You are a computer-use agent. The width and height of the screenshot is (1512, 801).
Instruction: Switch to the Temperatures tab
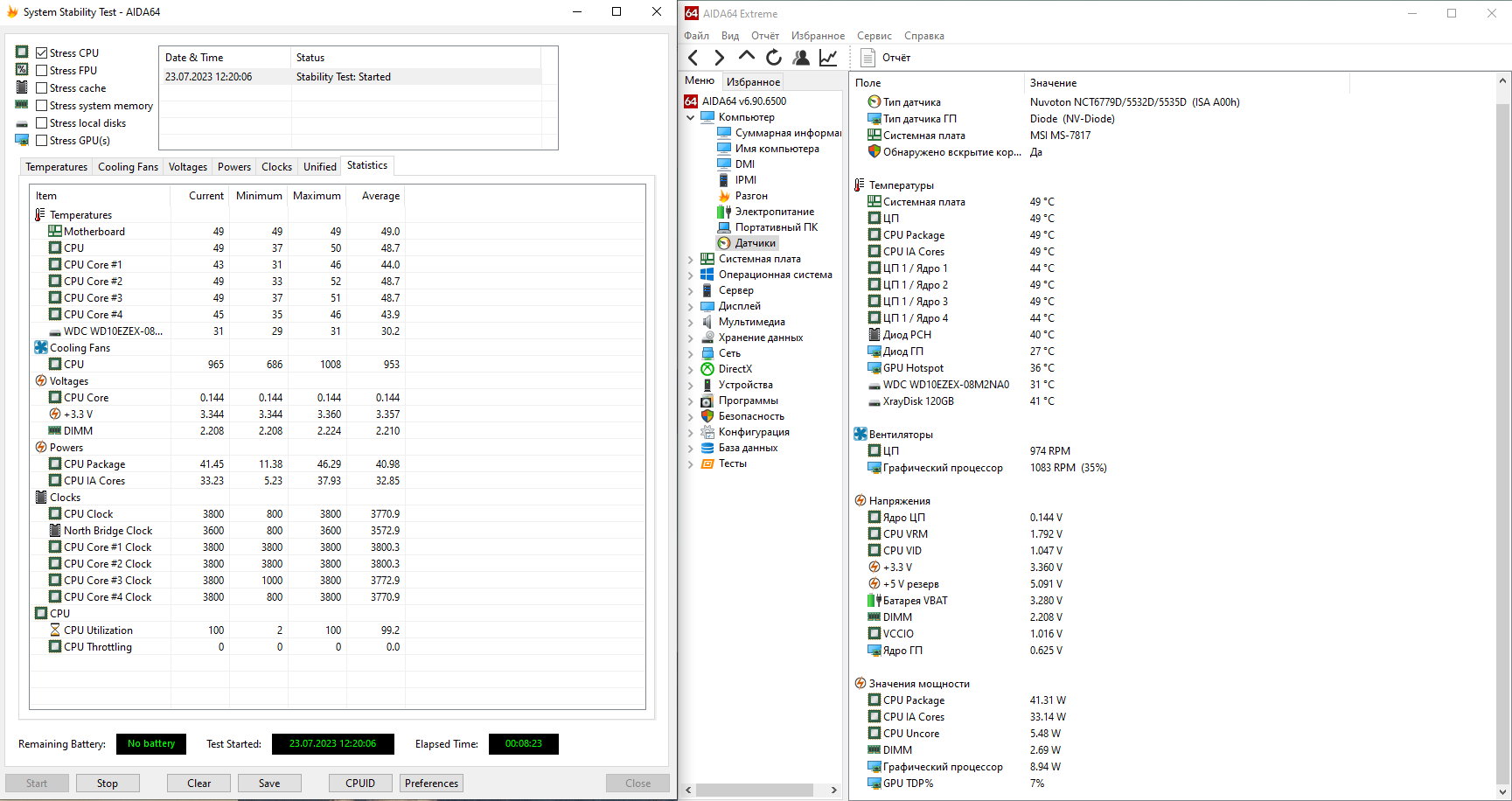[x=56, y=167]
